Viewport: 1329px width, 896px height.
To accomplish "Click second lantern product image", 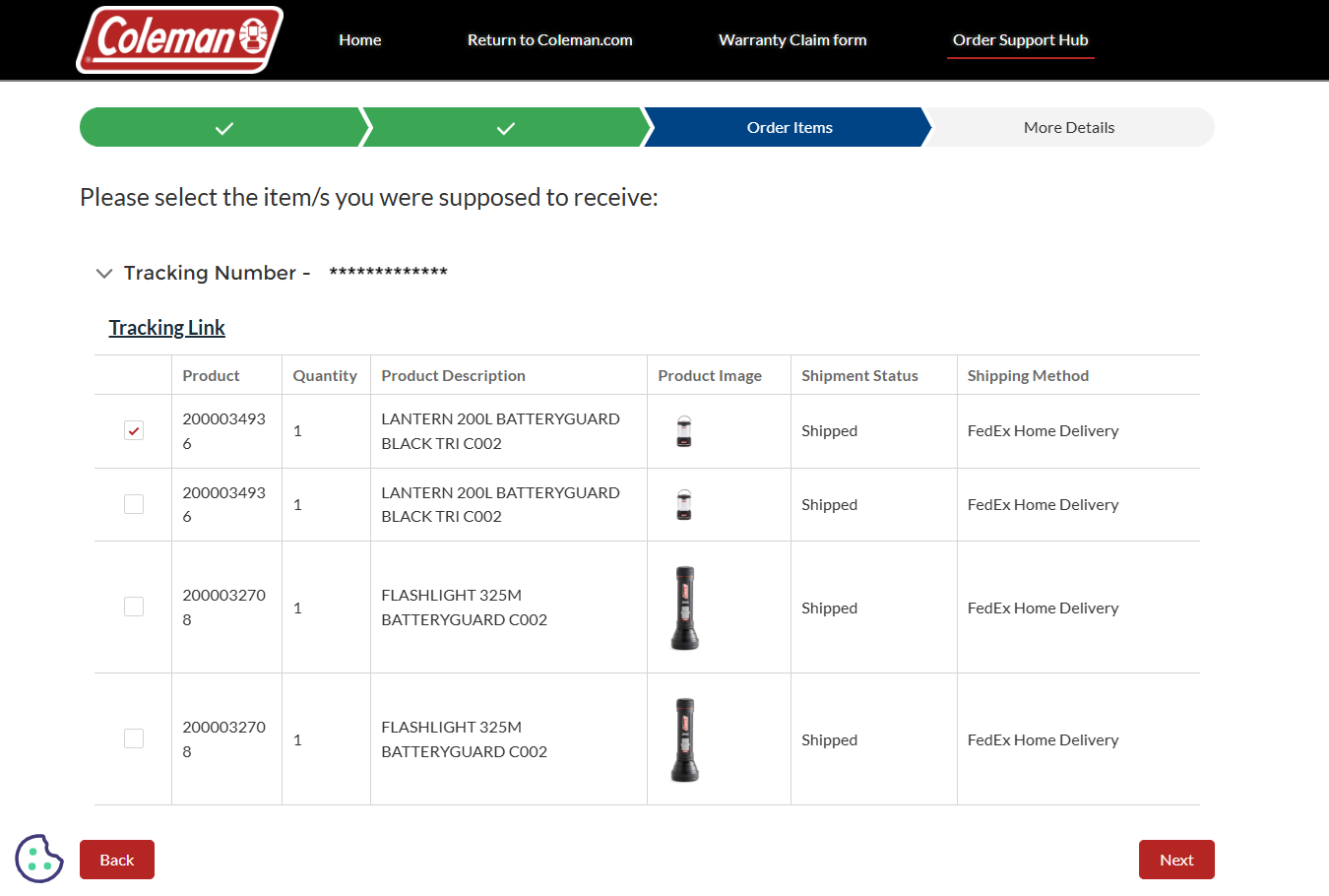I will click(684, 504).
